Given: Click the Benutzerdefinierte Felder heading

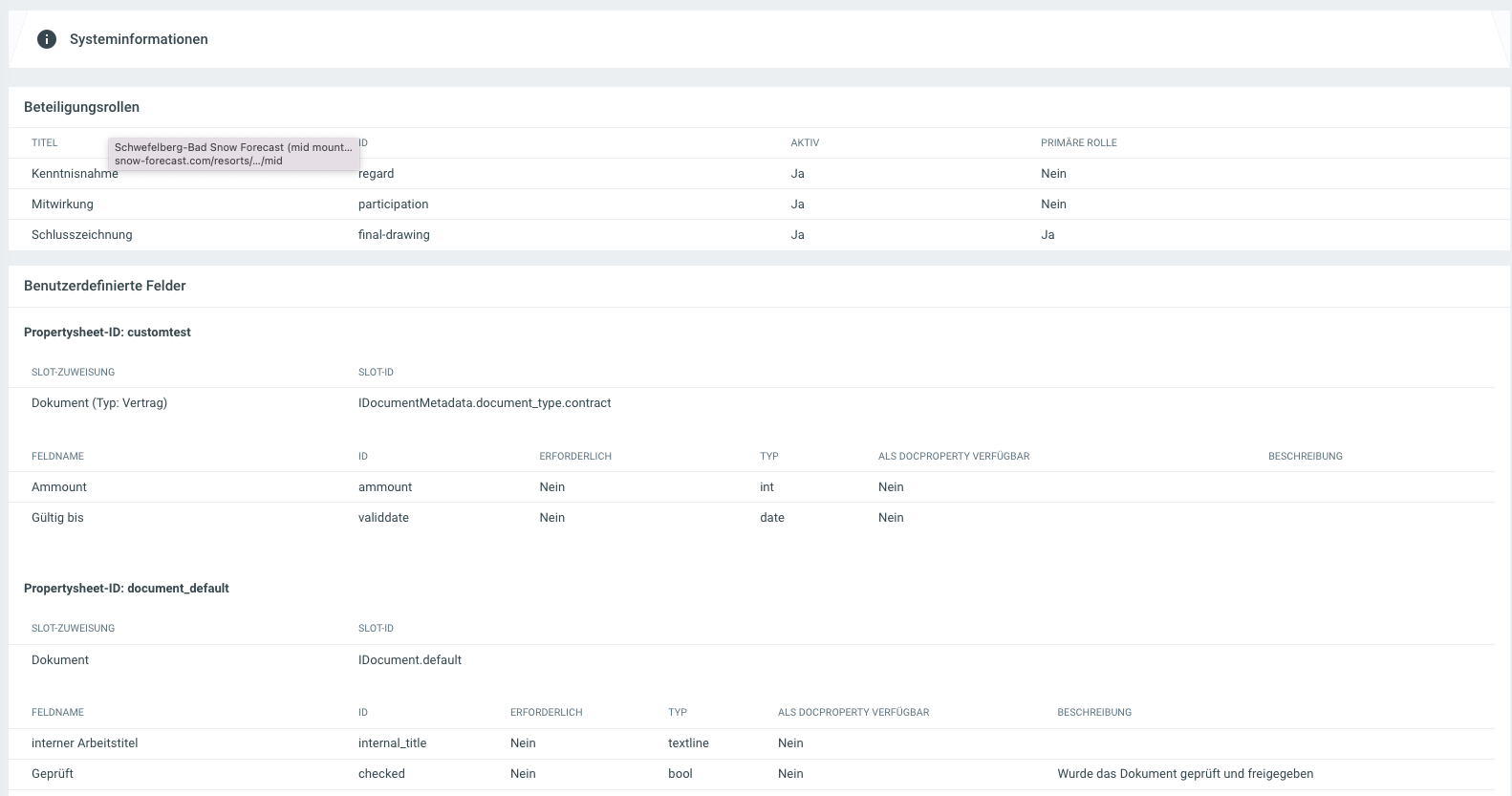Looking at the screenshot, I should tap(104, 286).
